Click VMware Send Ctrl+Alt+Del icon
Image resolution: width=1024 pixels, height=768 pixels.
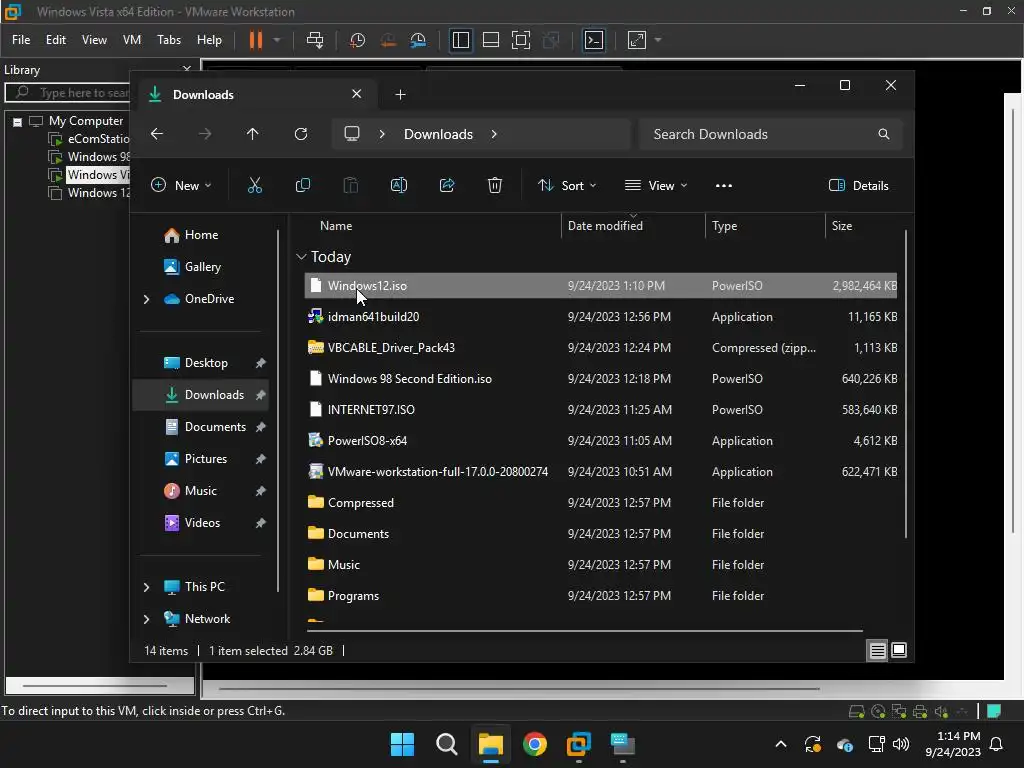pos(315,40)
